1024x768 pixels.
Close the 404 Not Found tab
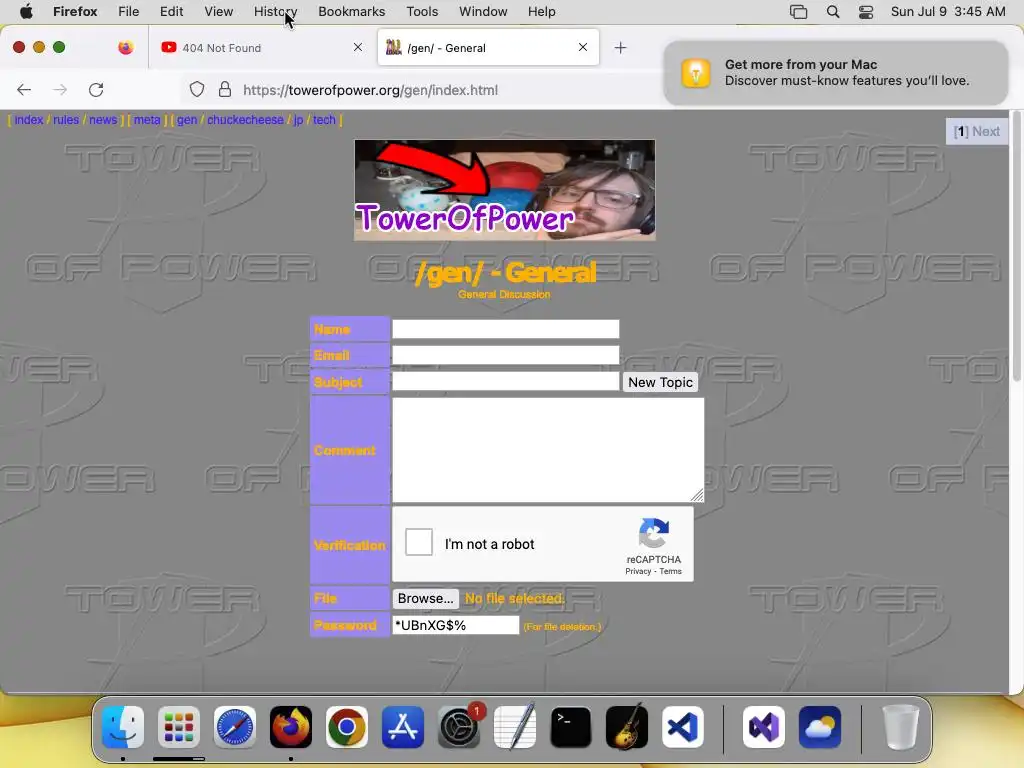[358, 47]
